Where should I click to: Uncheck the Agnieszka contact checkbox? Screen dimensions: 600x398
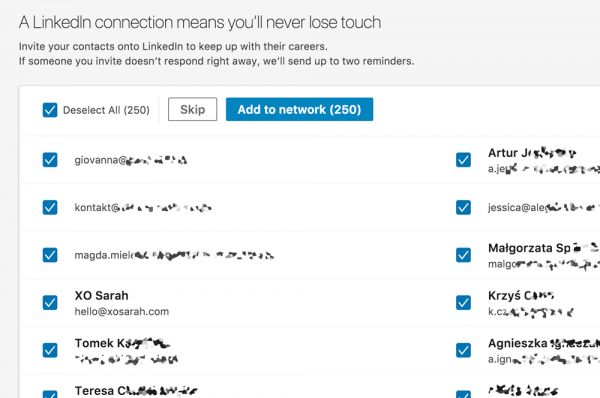[x=463, y=350]
